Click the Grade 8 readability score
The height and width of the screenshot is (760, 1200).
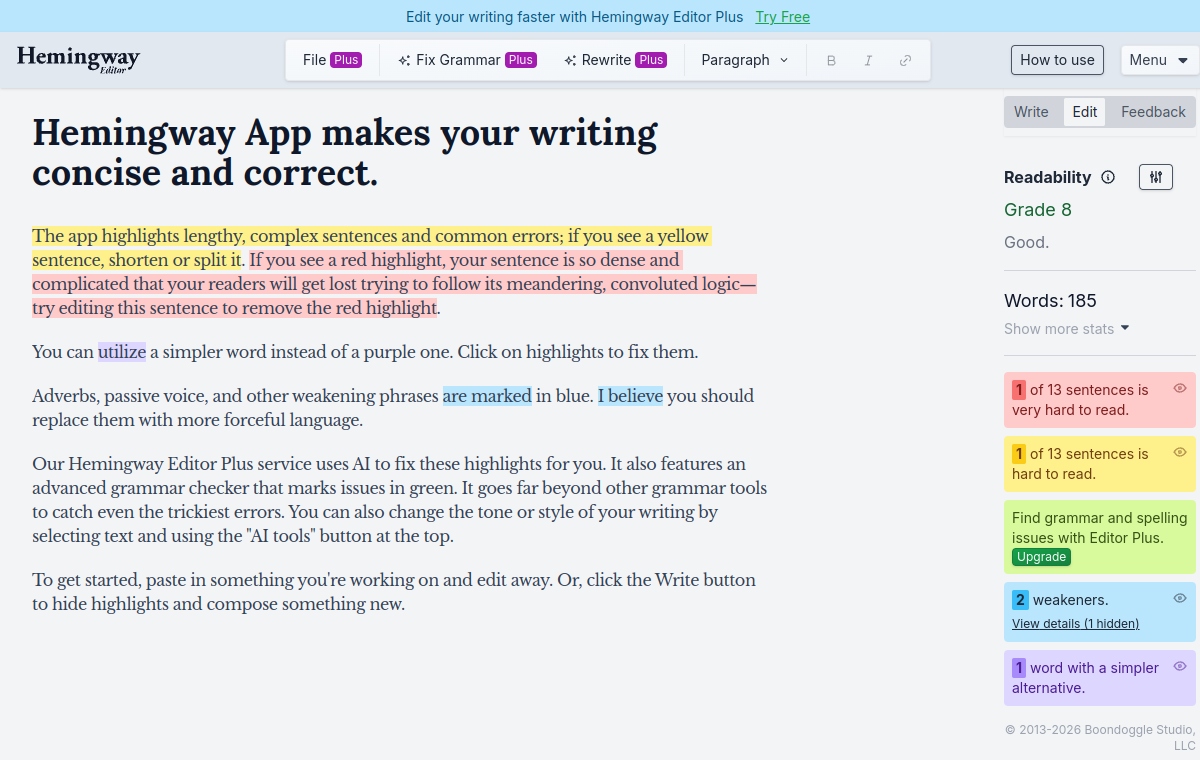[x=1038, y=210]
